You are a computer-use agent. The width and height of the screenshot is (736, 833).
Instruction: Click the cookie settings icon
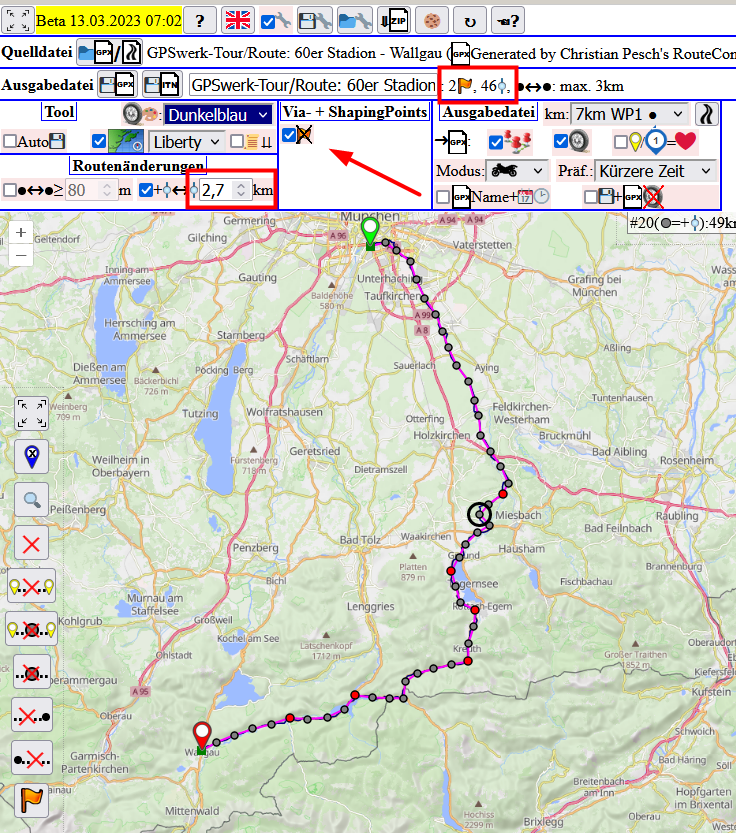click(431, 20)
